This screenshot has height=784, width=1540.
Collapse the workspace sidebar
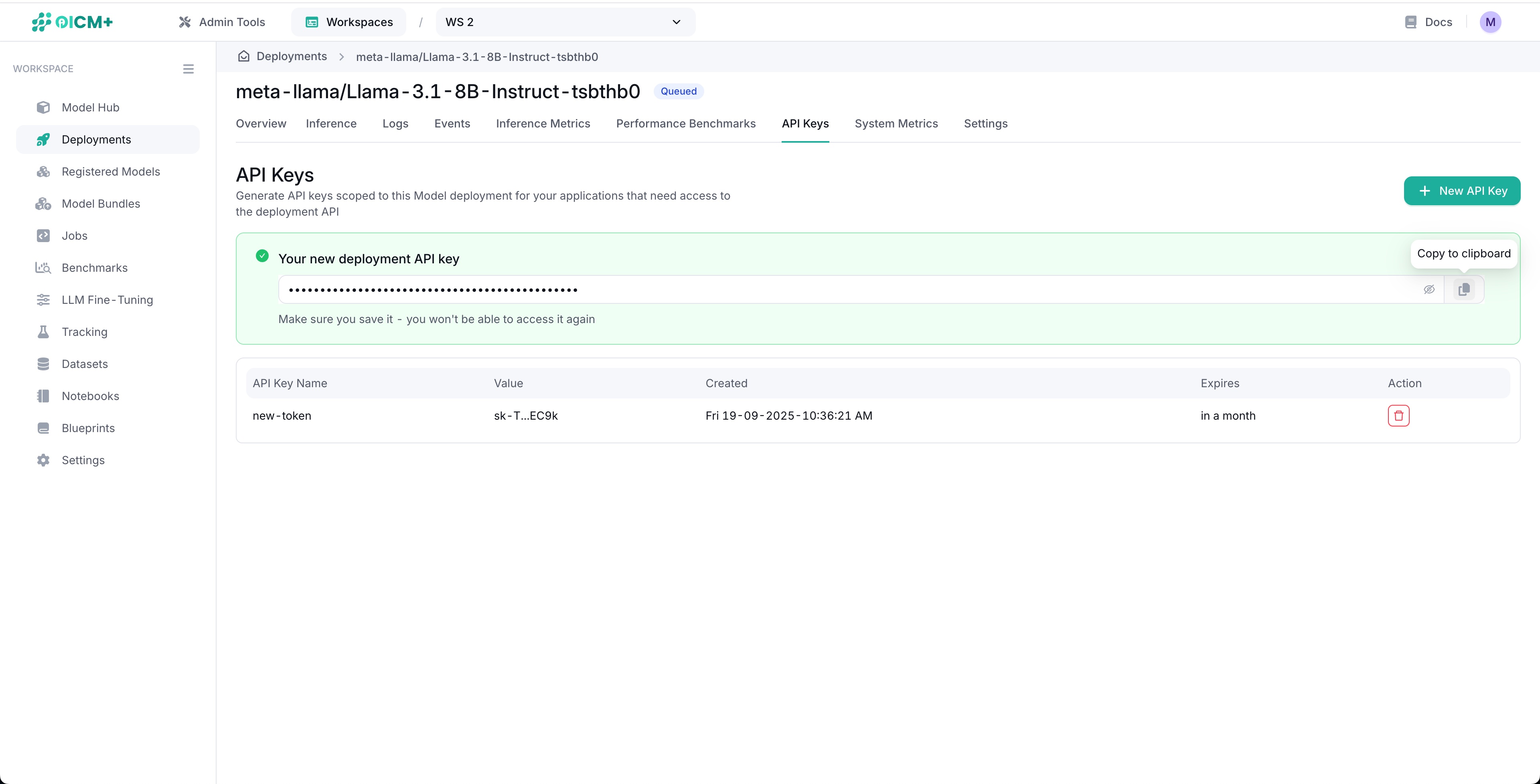188,69
